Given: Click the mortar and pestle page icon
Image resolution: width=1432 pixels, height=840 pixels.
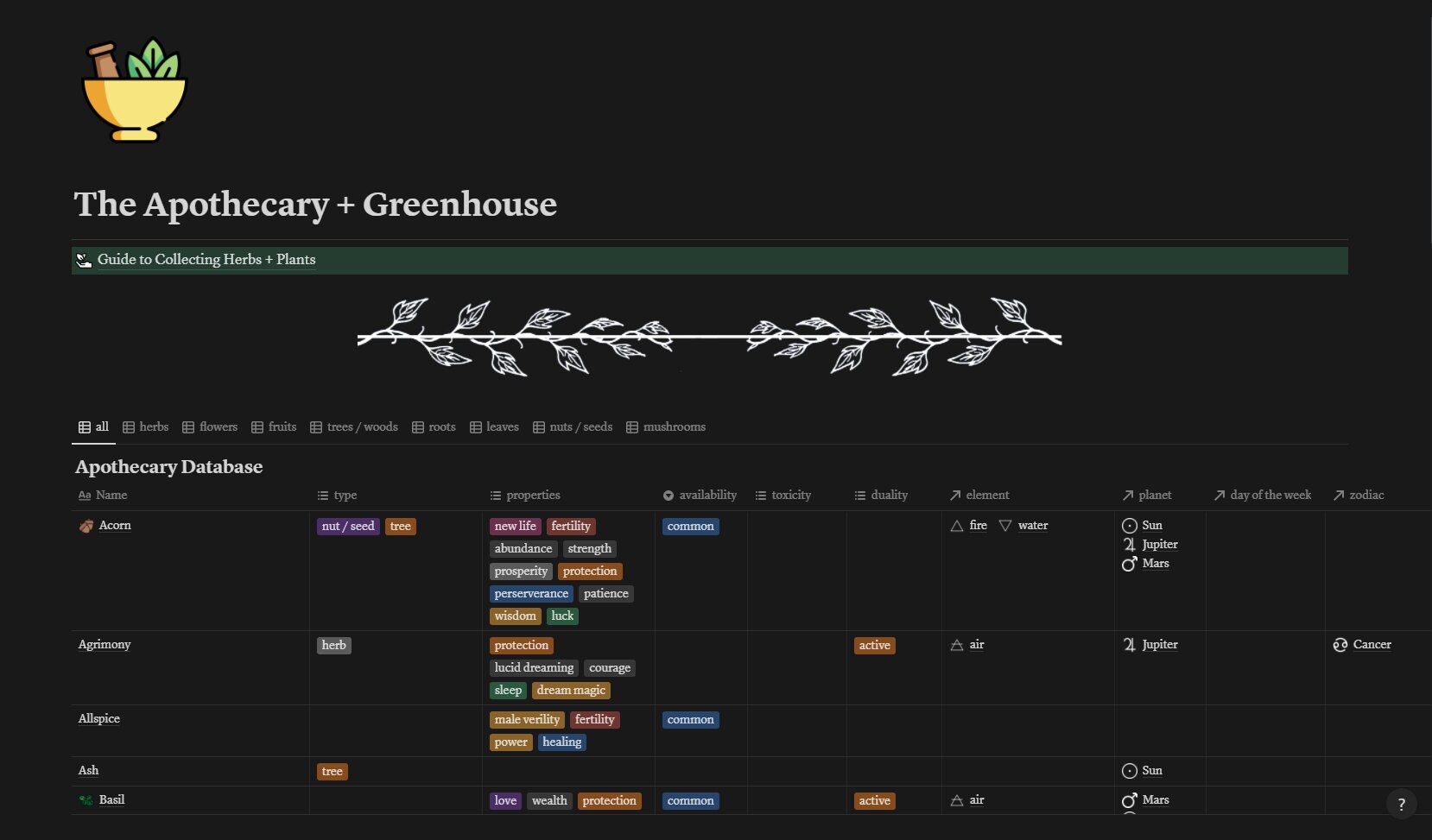Looking at the screenshot, I should point(133,90).
